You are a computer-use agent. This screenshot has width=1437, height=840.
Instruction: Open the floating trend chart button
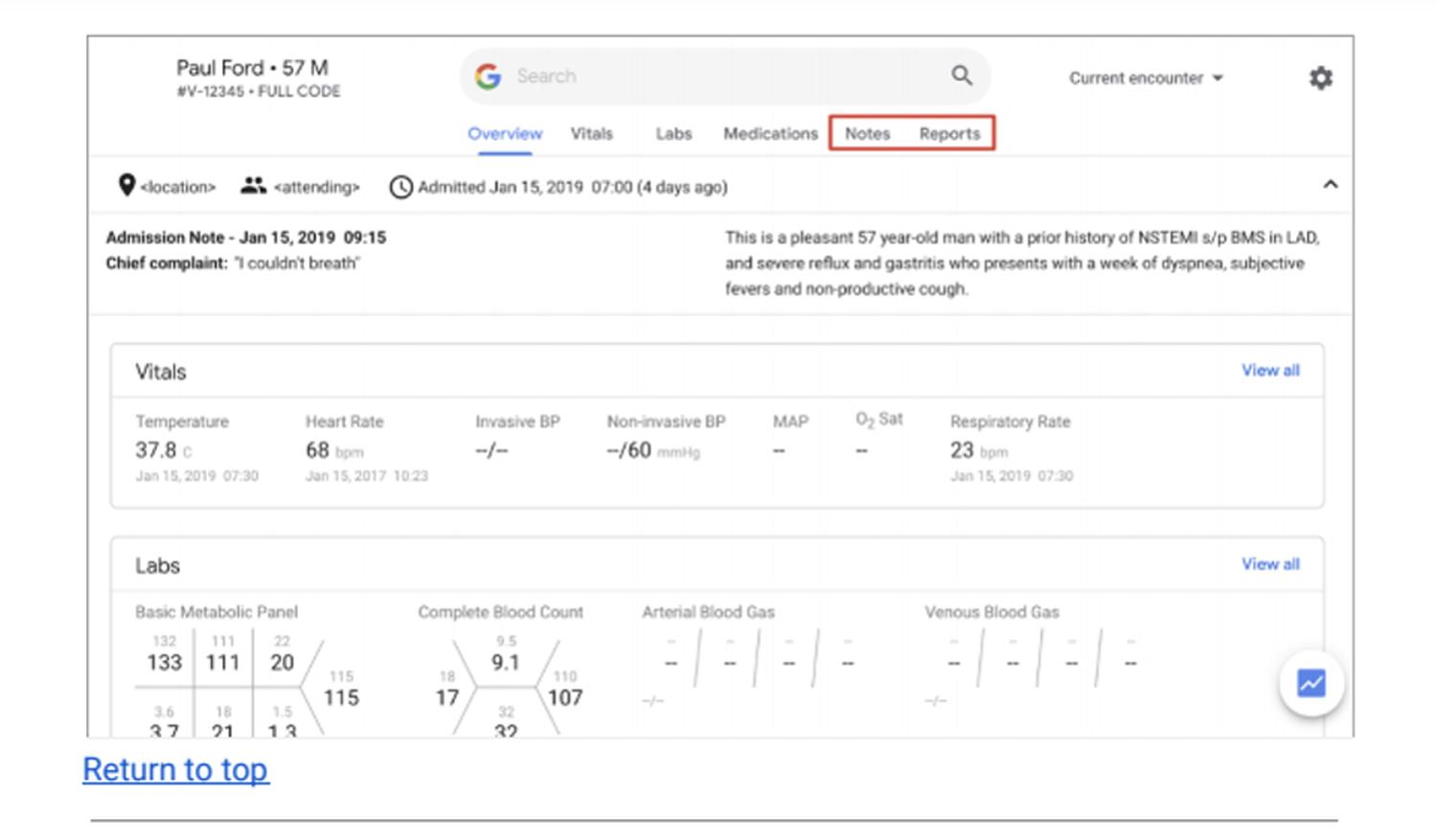(x=1311, y=684)
